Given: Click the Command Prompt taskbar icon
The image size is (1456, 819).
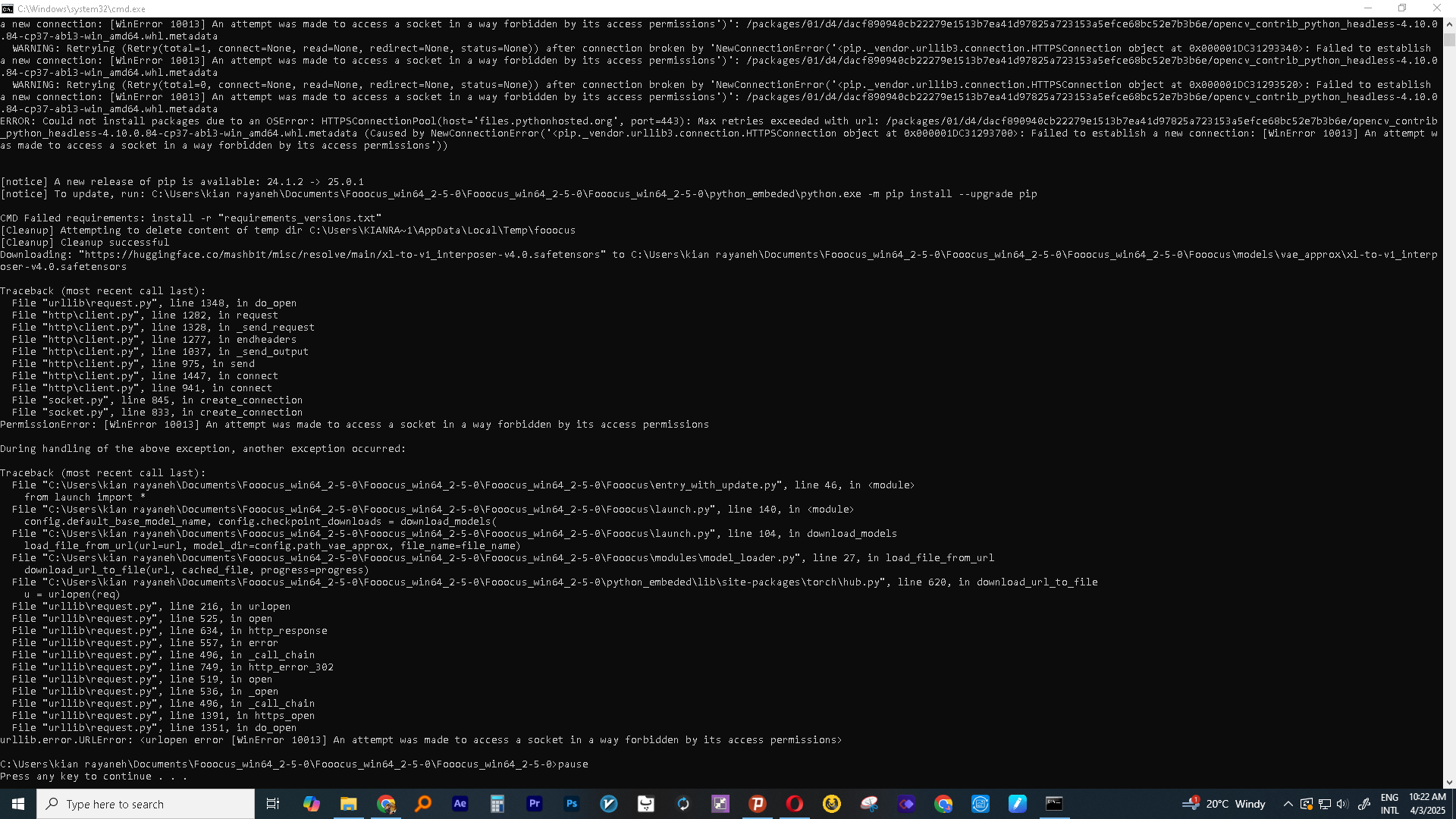Looking at the screenshot, I should click(1054, 804).
